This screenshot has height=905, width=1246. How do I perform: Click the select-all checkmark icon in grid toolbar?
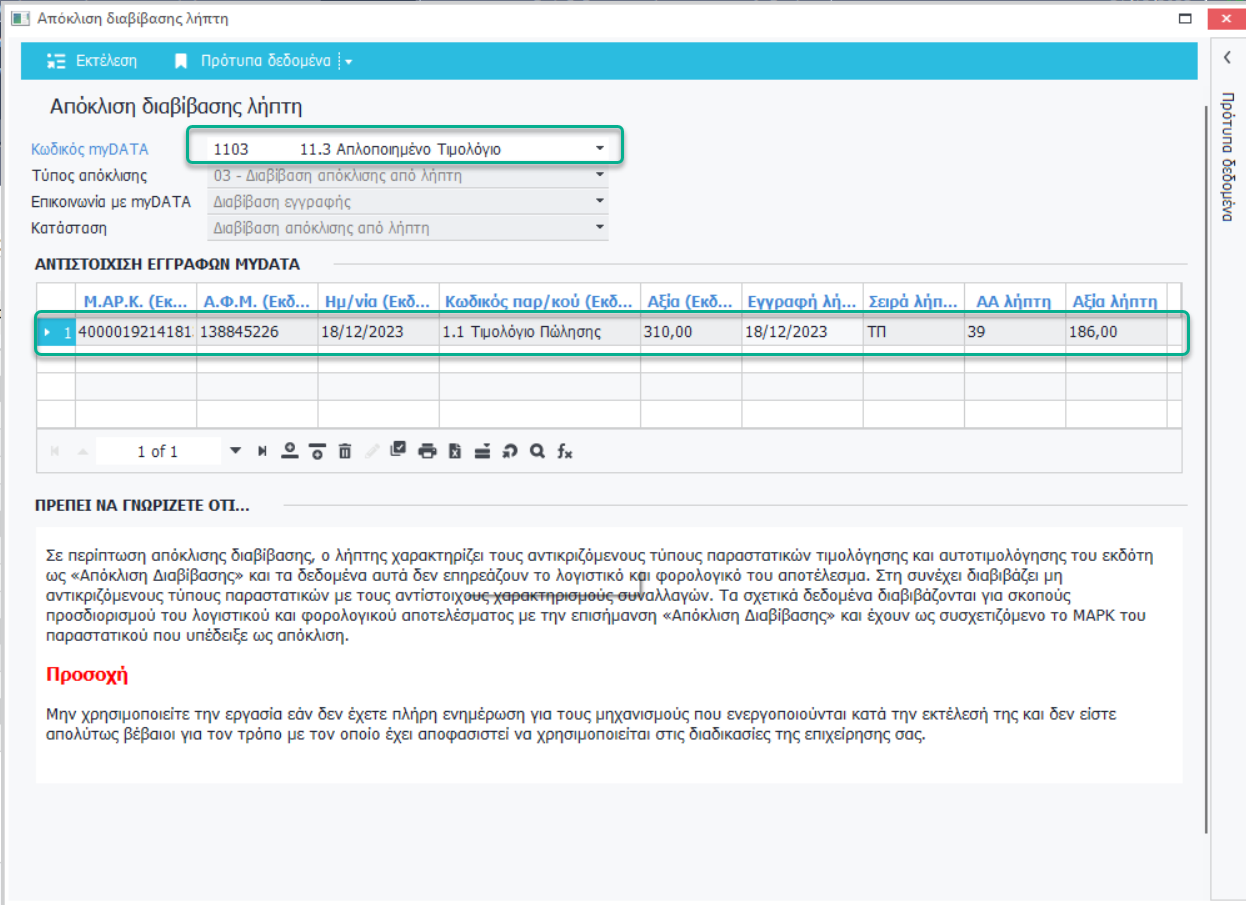(x=398, y=451)
